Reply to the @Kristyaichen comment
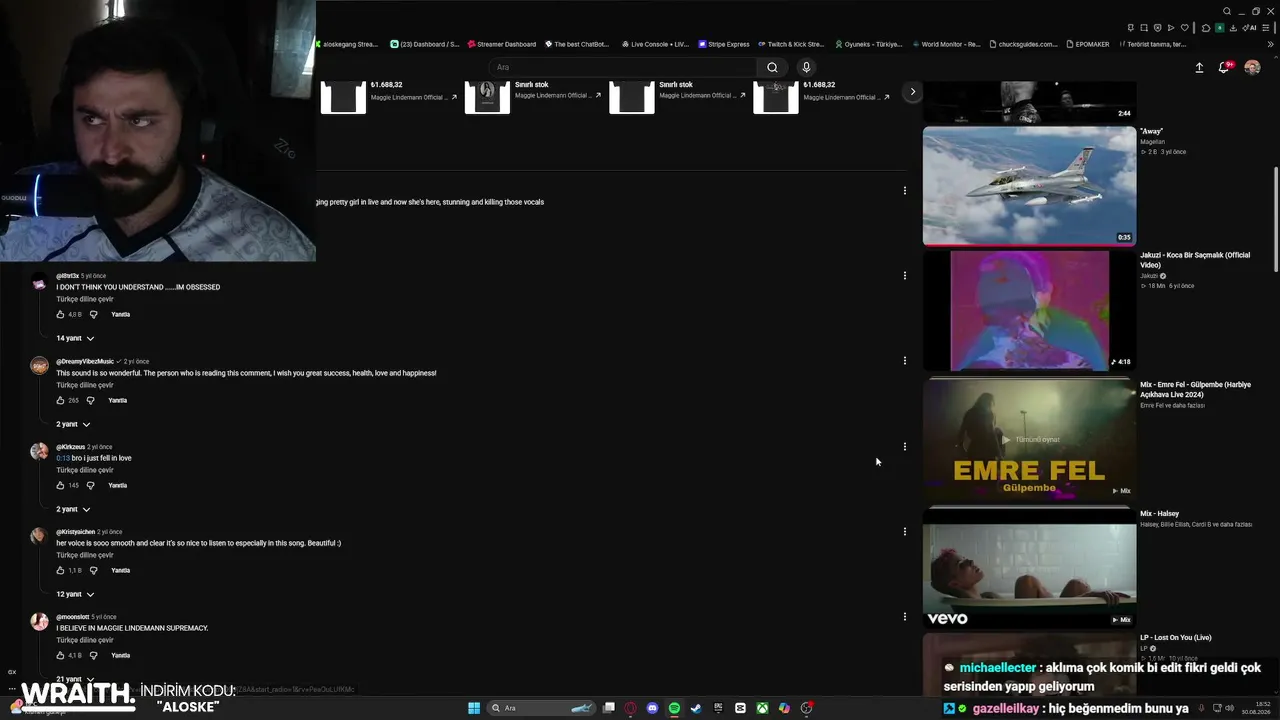This screenshot has height=720, width=1280. (x=121, y=570)
